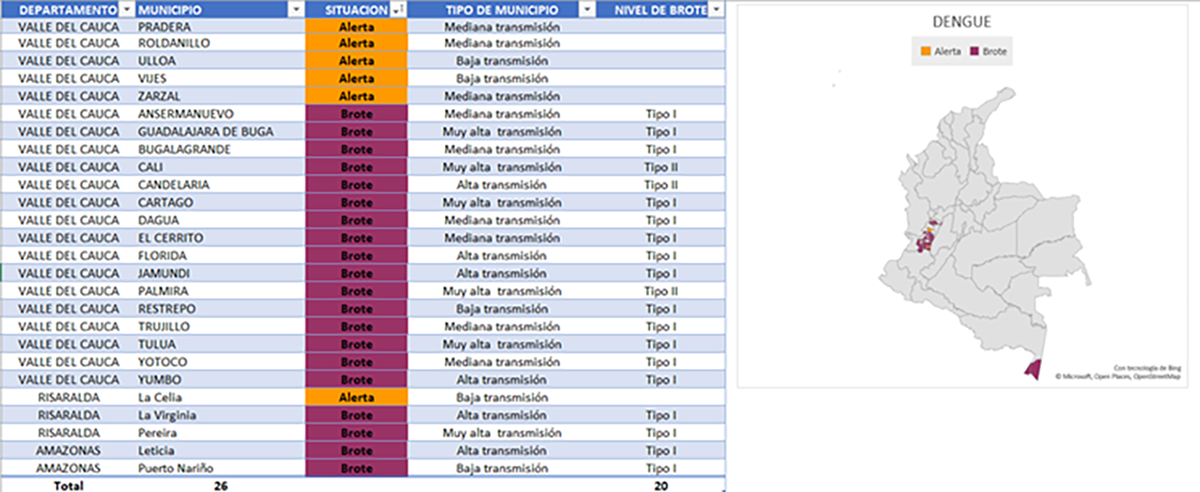Select the AMAZONAS cell for Puerto Nariño

point(67,469)
